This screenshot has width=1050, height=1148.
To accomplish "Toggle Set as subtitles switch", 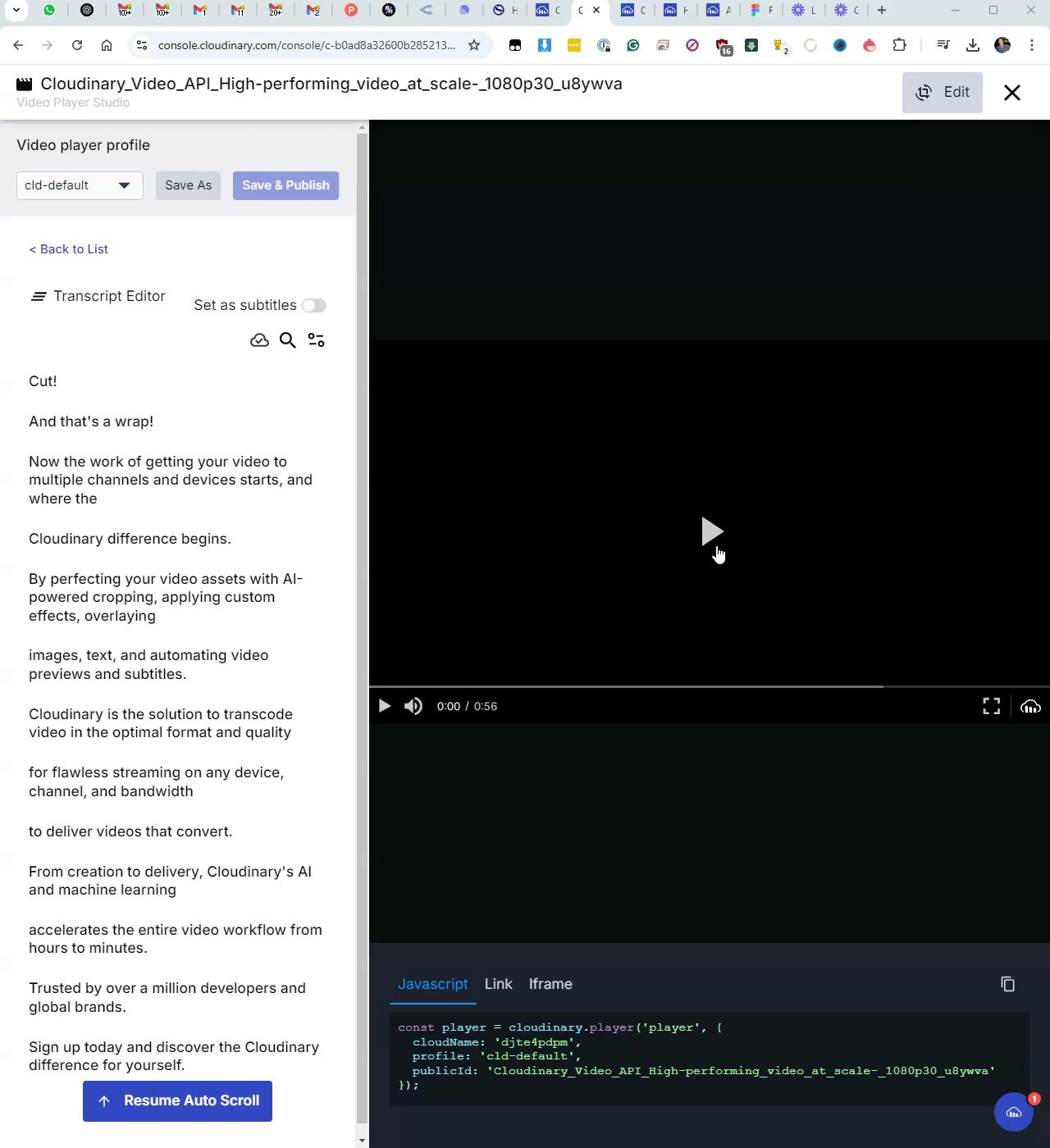I will tap(314, 305).
